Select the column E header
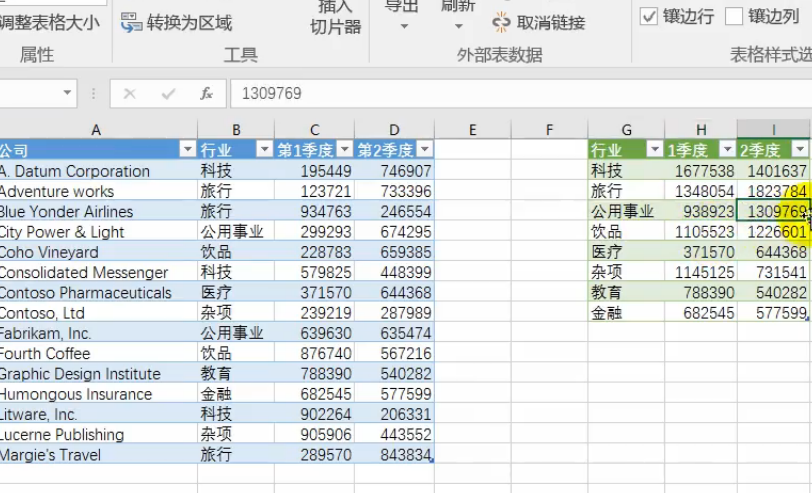Viewport: 812px width, 493px height. tap(472, 129)
